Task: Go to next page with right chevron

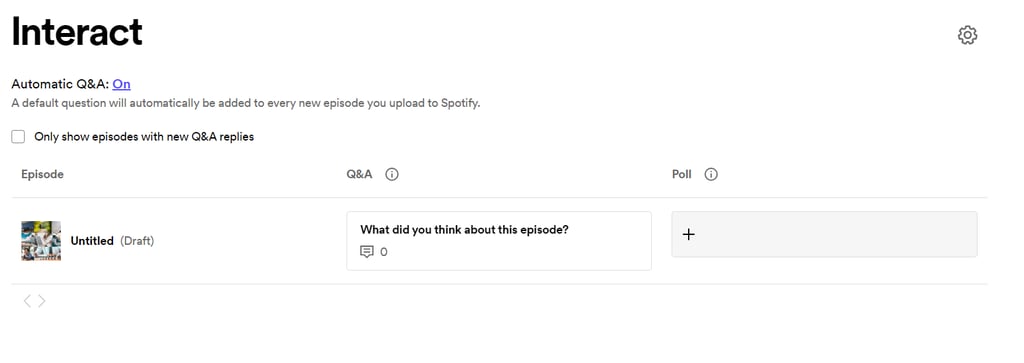Action: pos(42,301)
